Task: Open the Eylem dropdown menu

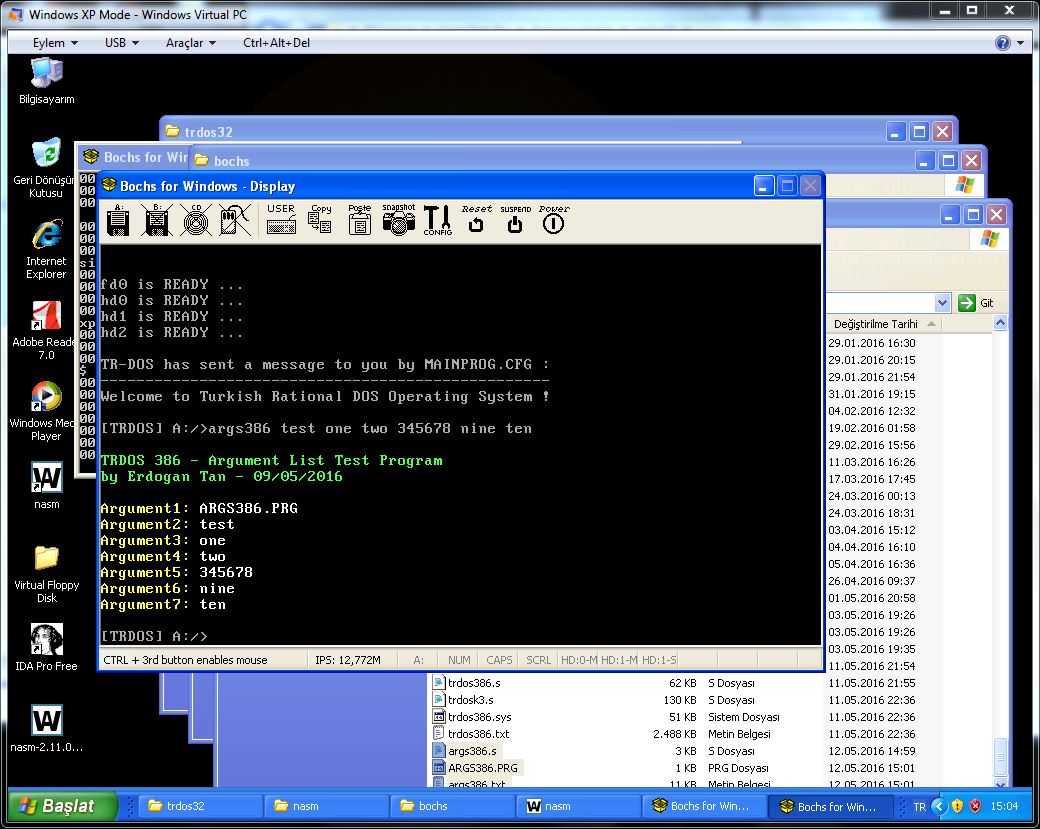Action: click(55, 43)
